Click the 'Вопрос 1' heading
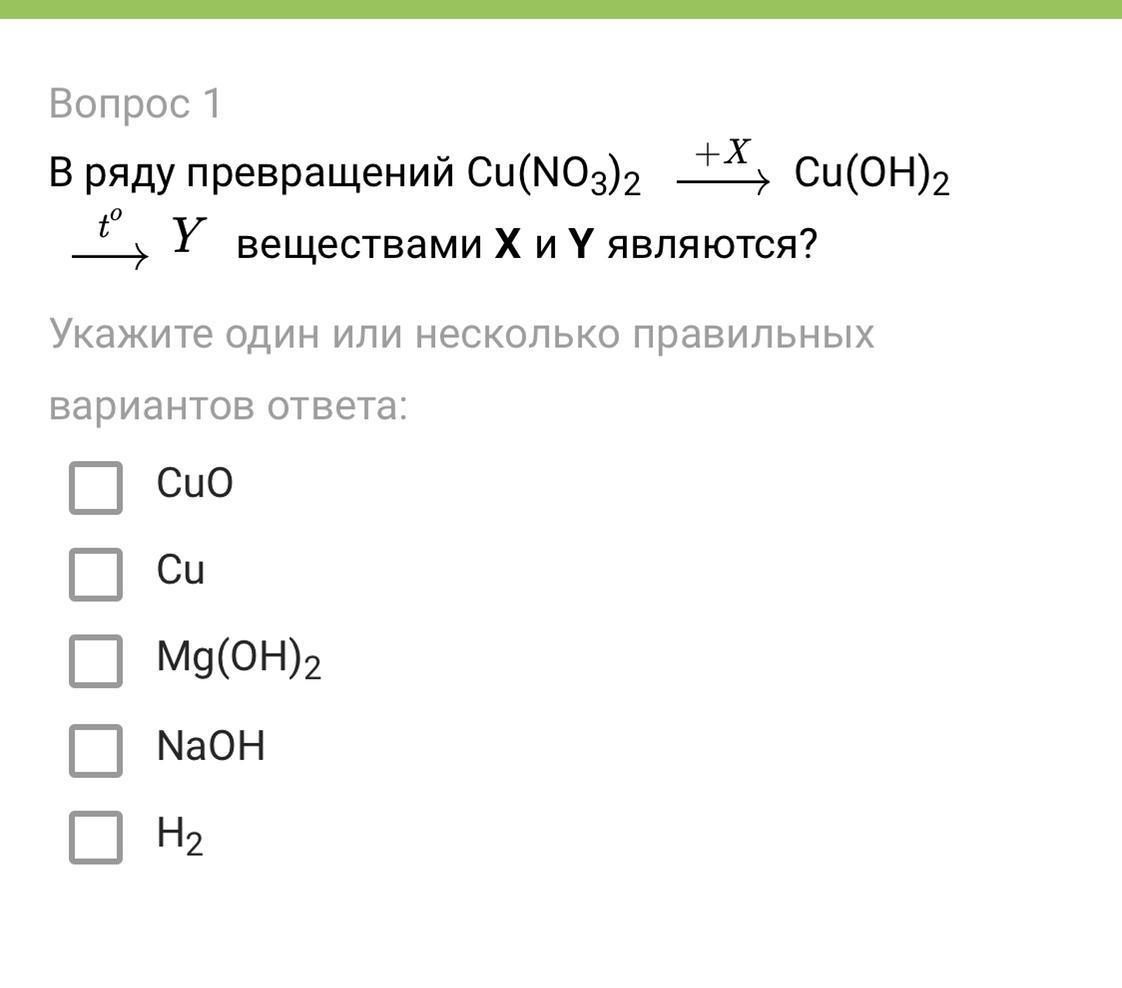This screenshot has height=988, width=1122. click(135, 104)
